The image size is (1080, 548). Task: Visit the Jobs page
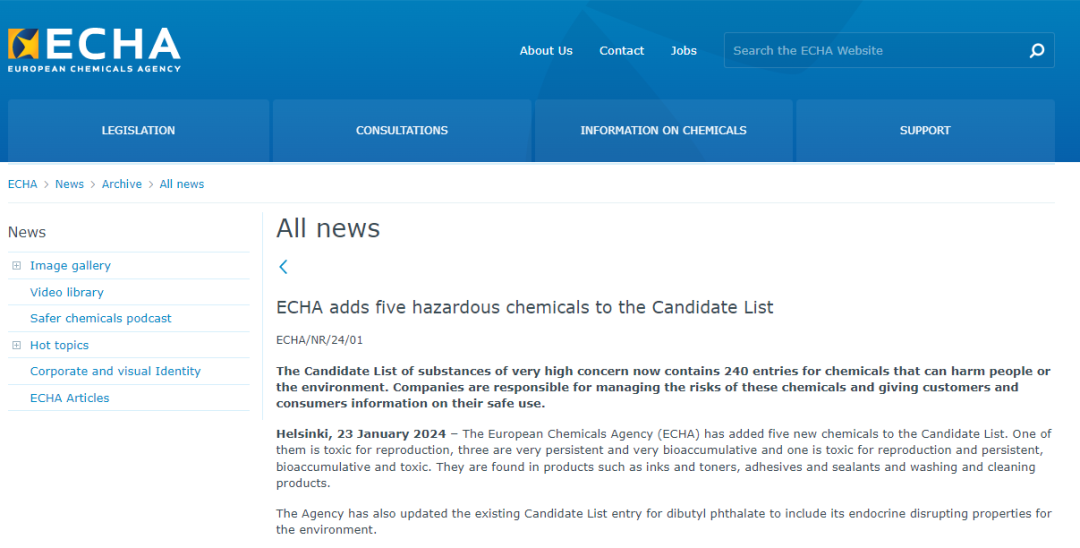tap(684, 51)
